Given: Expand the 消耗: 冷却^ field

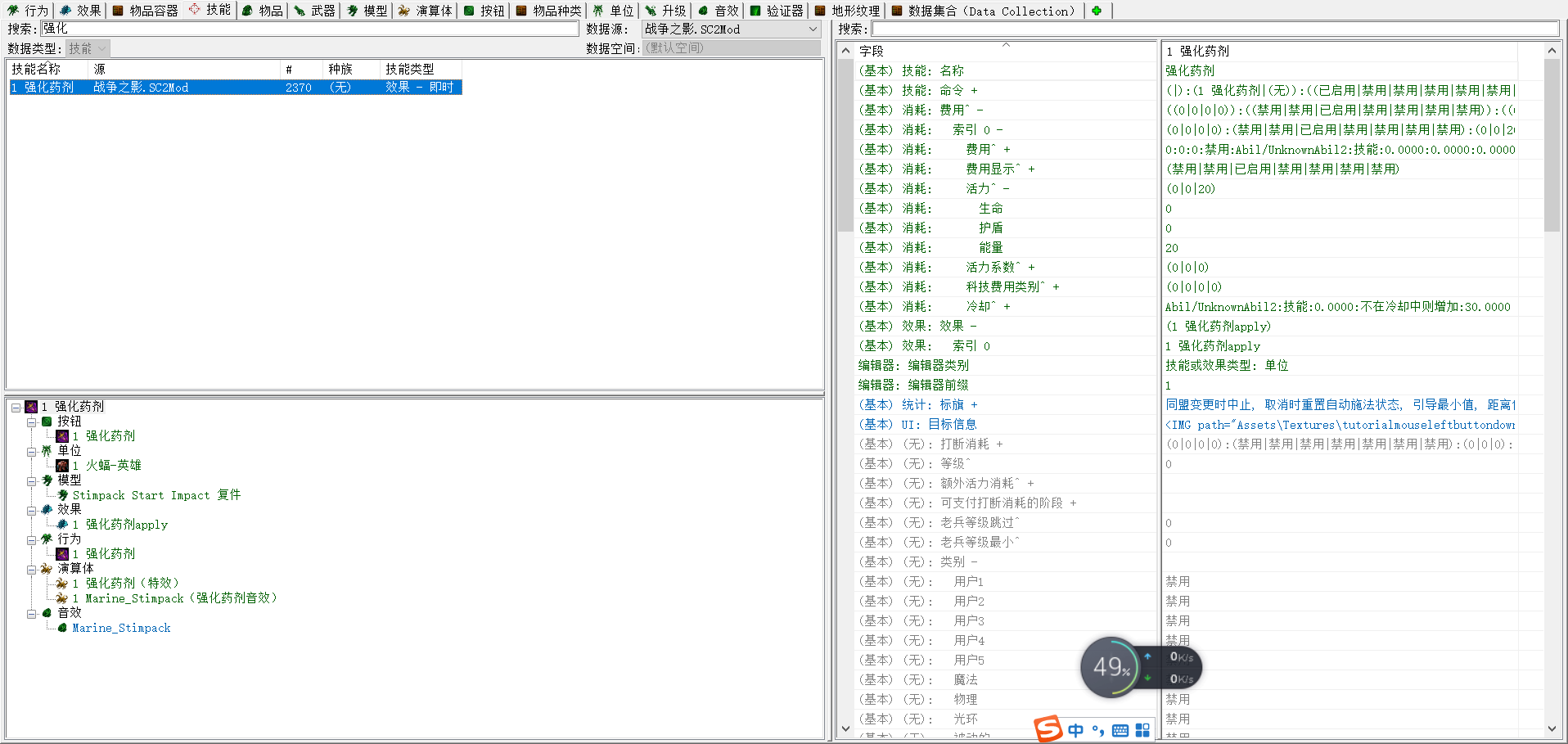Looking at the screenshot, I should pyautogui.click(x=1007, y=306).
